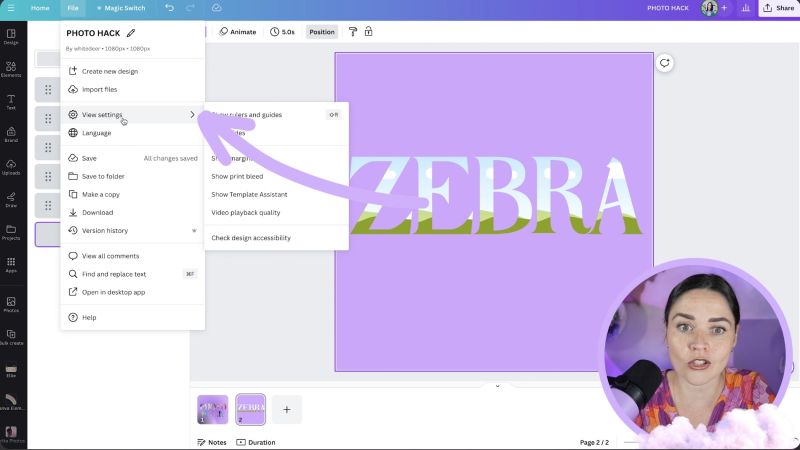The image size is (800, 450).
Task: Redo the last action
Action: coord(190,8)
